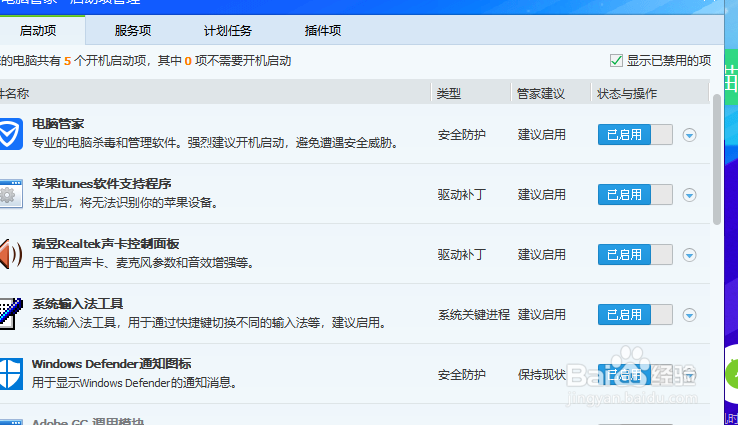Select the 电脑管家 item name

click(58, 124)
